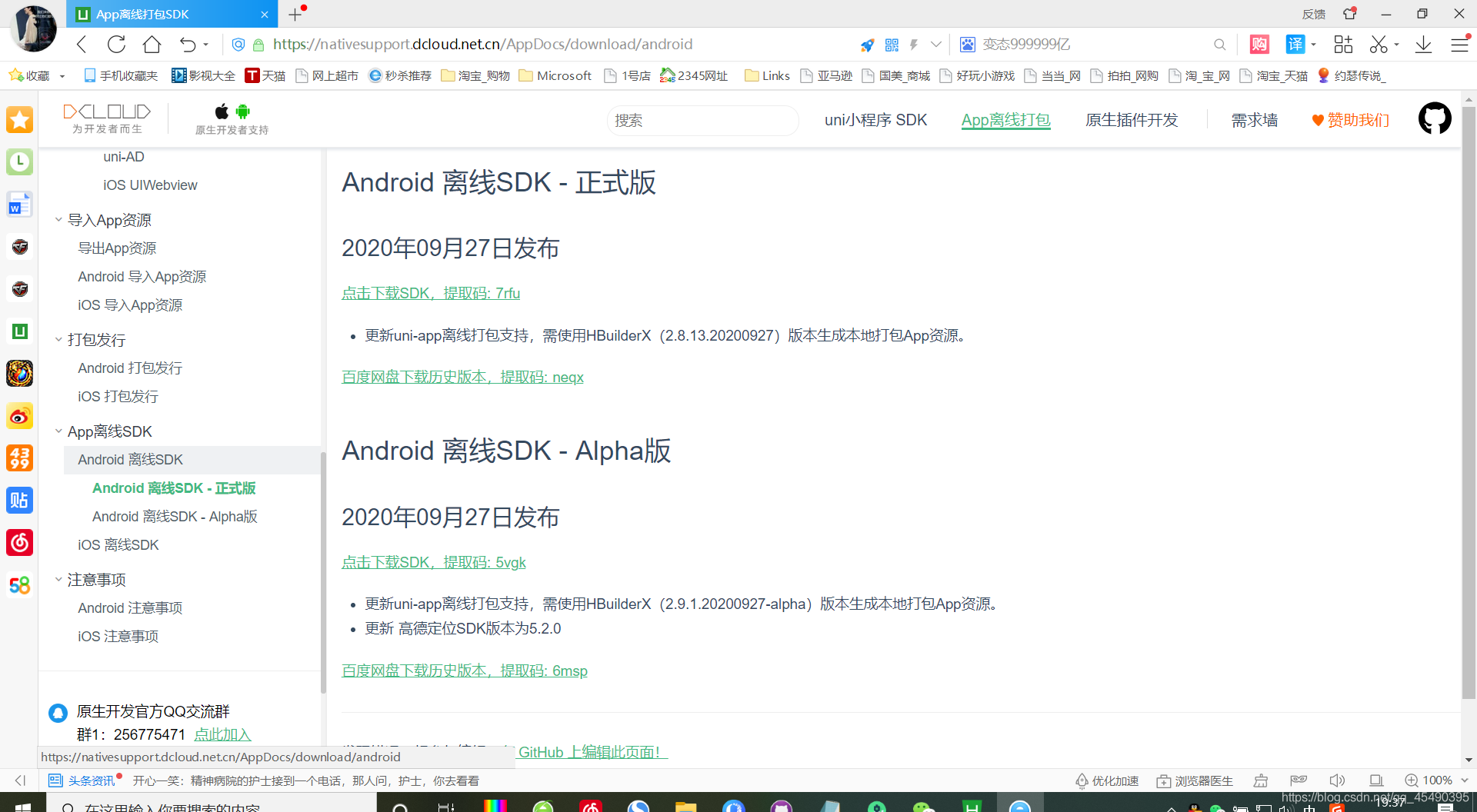Open the extensions grid icon
Screen dimensions: 1477x812
coord(1343,45)
